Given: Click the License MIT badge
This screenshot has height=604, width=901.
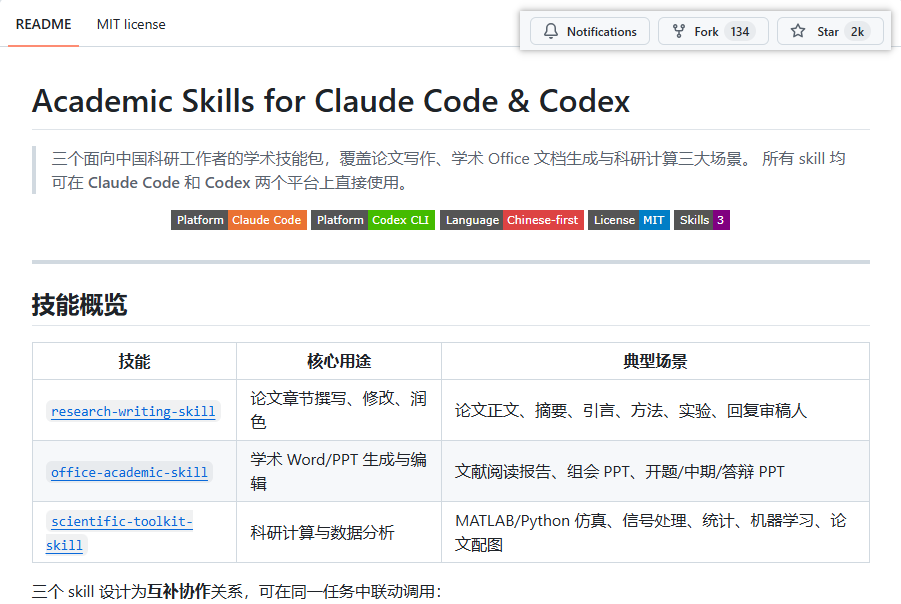Looking at the screenshot, I should [629, 220].
